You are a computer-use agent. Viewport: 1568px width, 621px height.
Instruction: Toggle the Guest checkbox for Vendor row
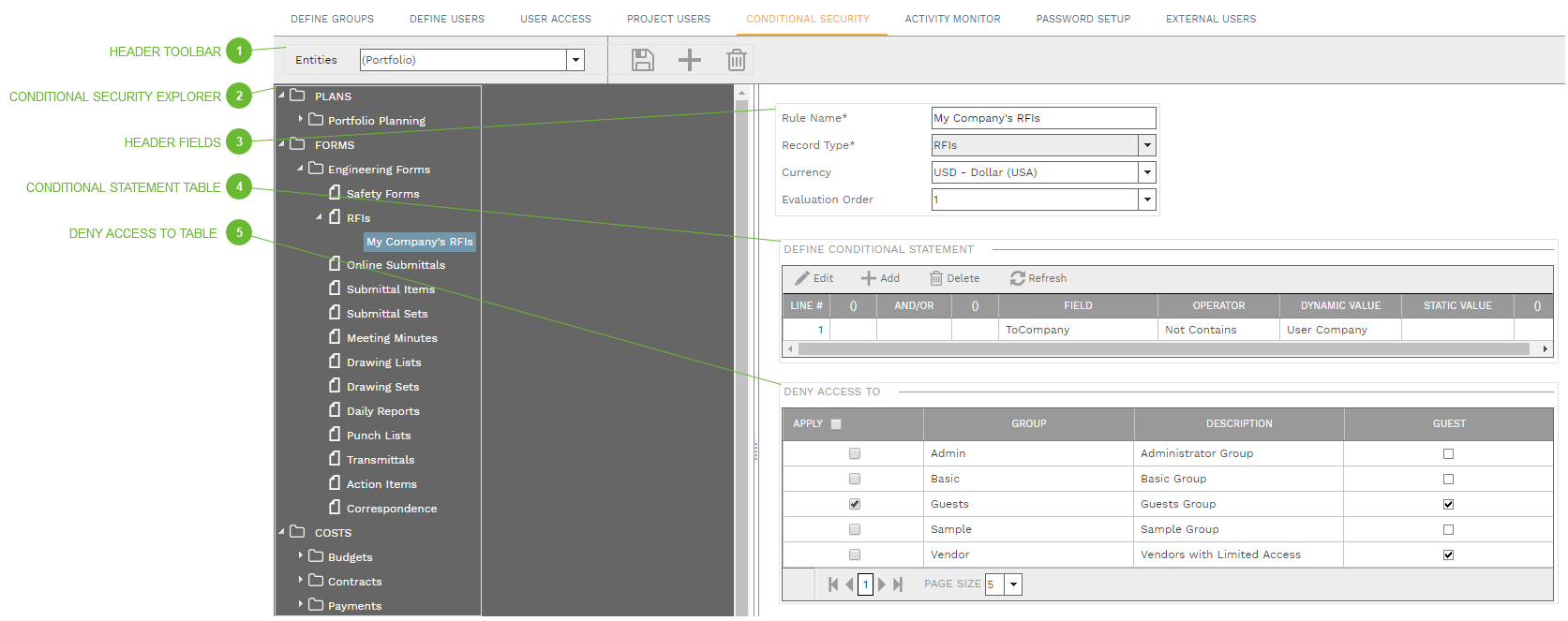(x=1448, y=554)
